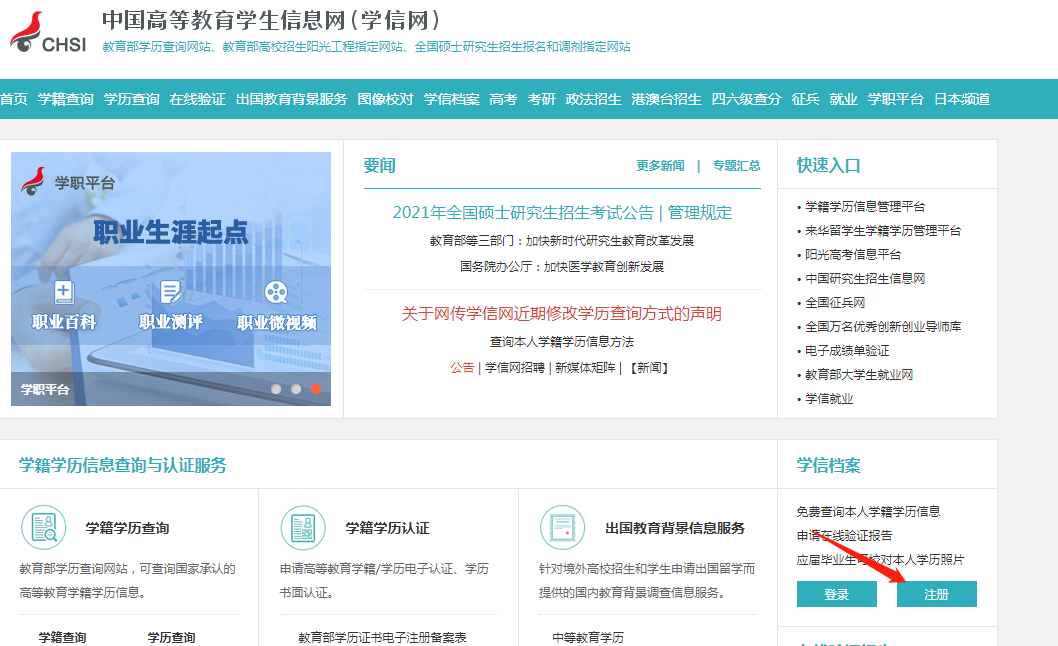This screenshot has height=646, width=1058.
Task: Select the second carousel dot indicator
Action: pyautogui.click(x=296, y=389)
